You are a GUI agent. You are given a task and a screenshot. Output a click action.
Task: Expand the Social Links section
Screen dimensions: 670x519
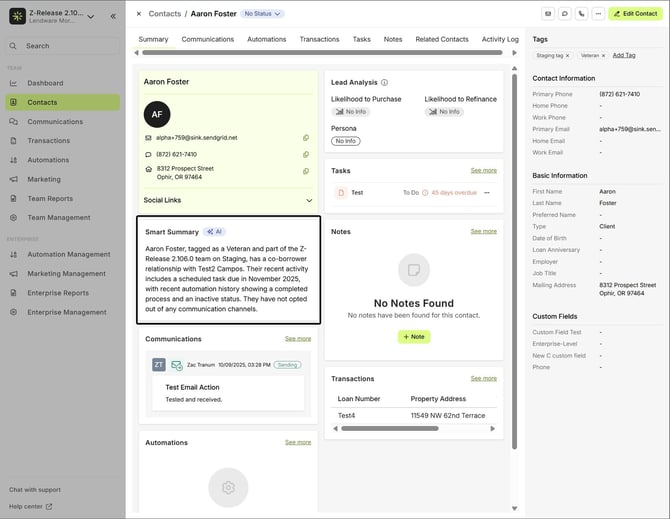(x=309, y=200)
